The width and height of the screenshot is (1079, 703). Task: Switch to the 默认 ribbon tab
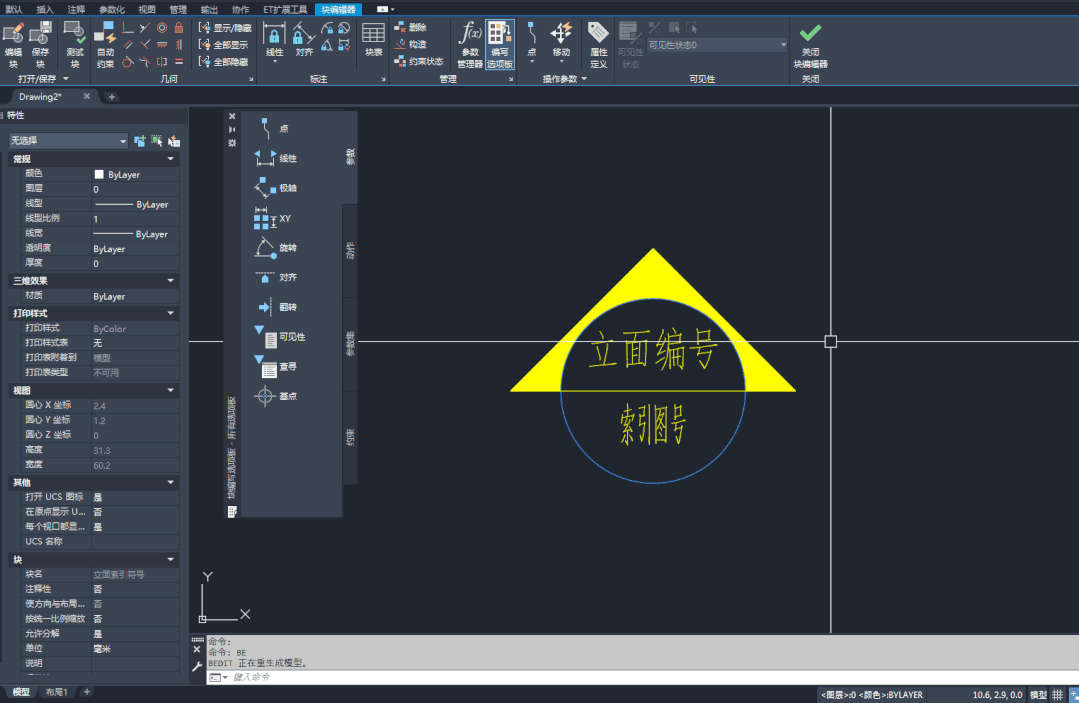click(x=14, y=9)
